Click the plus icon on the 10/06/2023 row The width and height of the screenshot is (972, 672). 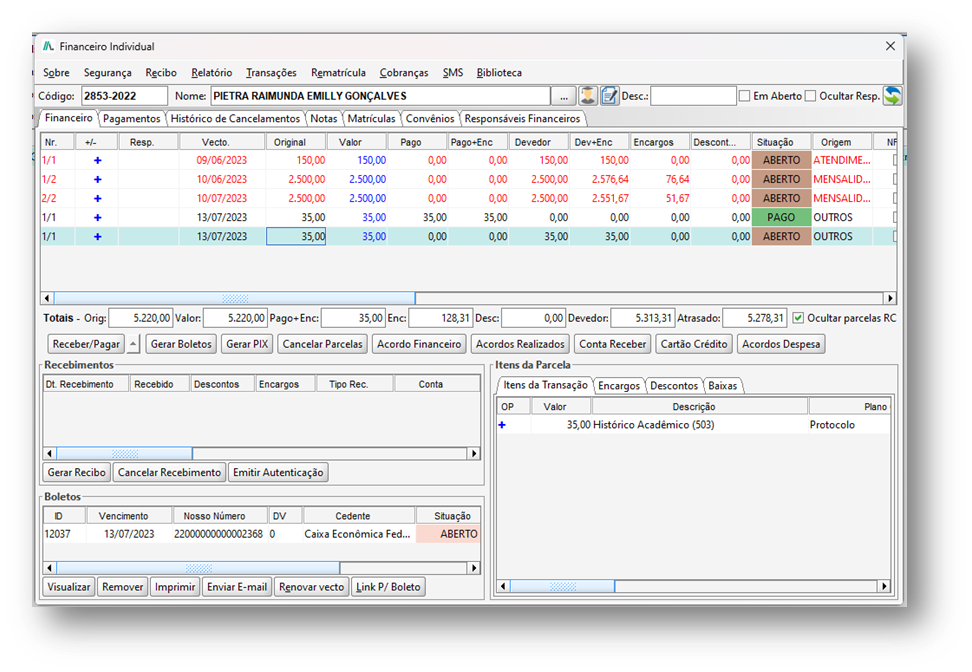click(x=97, y=180)
